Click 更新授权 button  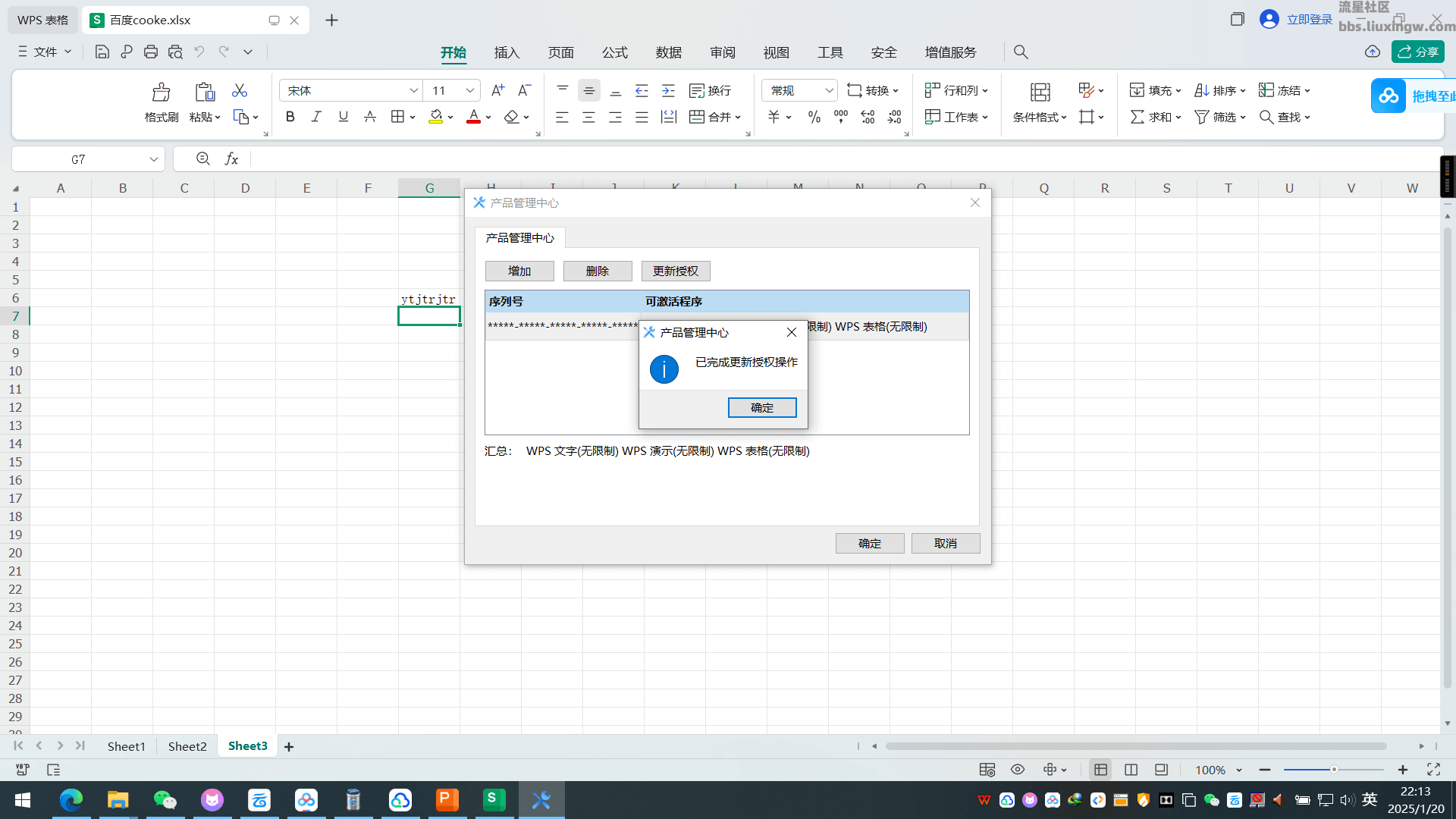tap(676, 271)
